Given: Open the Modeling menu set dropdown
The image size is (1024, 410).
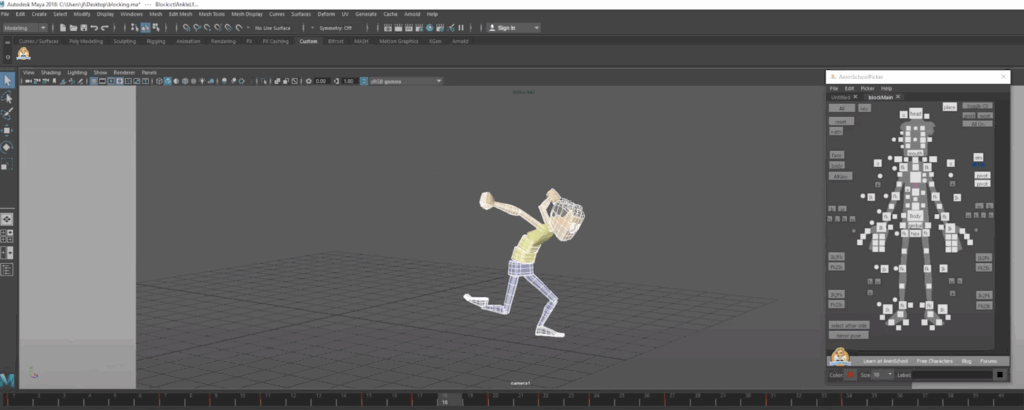Looking at the screenshot, I should (x=25, y=28).
